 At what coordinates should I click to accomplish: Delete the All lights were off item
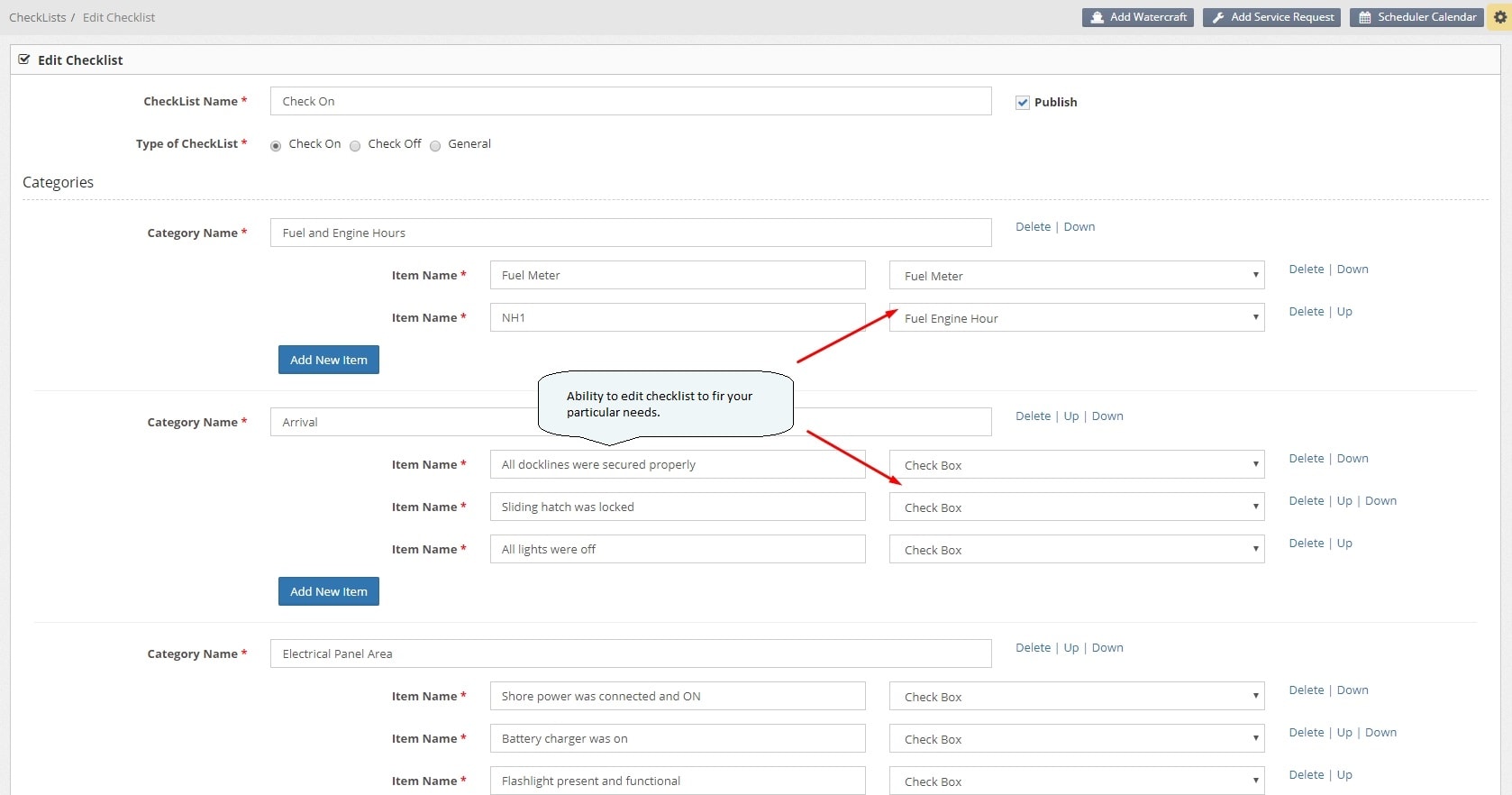click(x=1306, y=544)
